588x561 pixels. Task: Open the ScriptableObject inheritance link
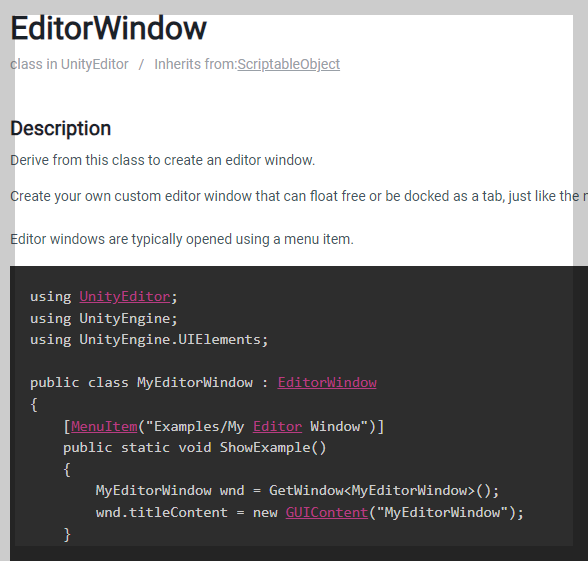(x=288, y=64)
